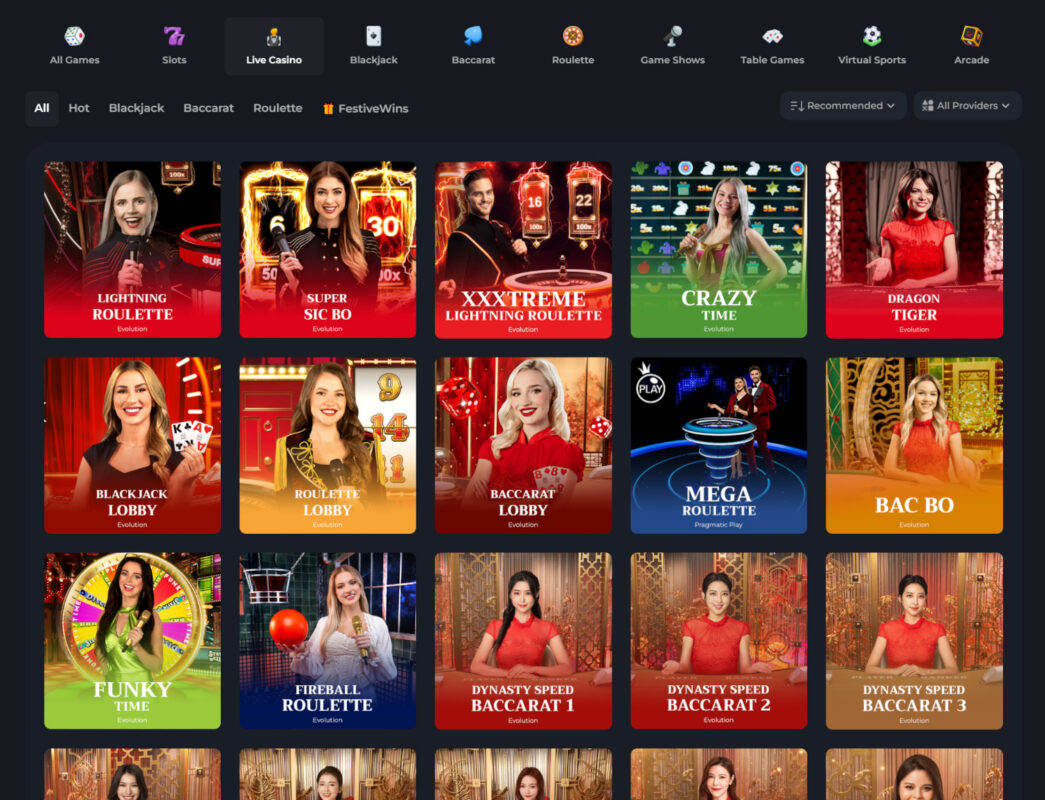Image resolution: width=1045 pixels, height=800 pixels.
Task: Select the Roulette wheel icon
Action: point(573,37)
